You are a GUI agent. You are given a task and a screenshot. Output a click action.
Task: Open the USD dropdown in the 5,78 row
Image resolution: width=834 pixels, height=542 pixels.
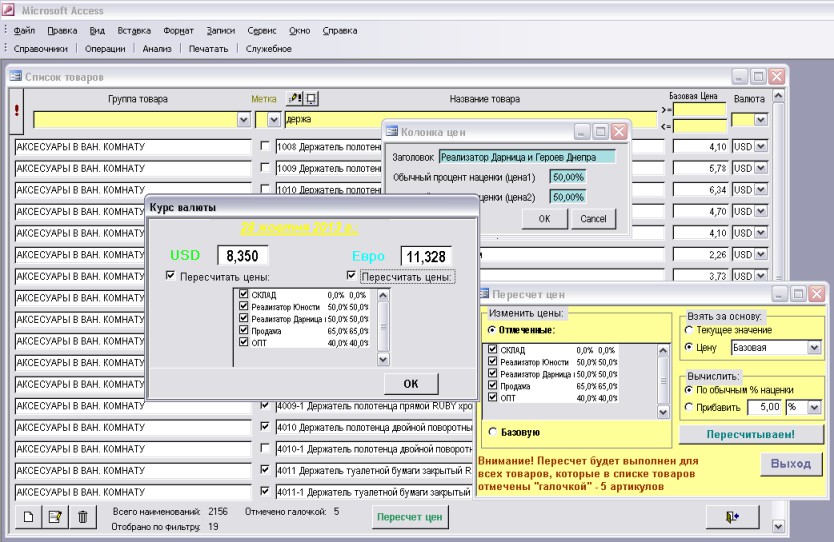(x=761, y=168)
